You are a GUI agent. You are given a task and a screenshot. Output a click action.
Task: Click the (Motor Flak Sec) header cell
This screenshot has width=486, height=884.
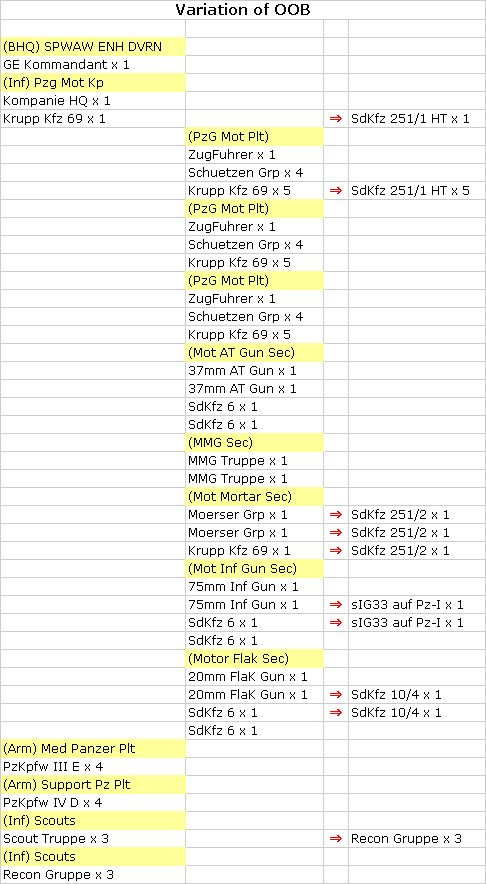click(x=255, y=658)
